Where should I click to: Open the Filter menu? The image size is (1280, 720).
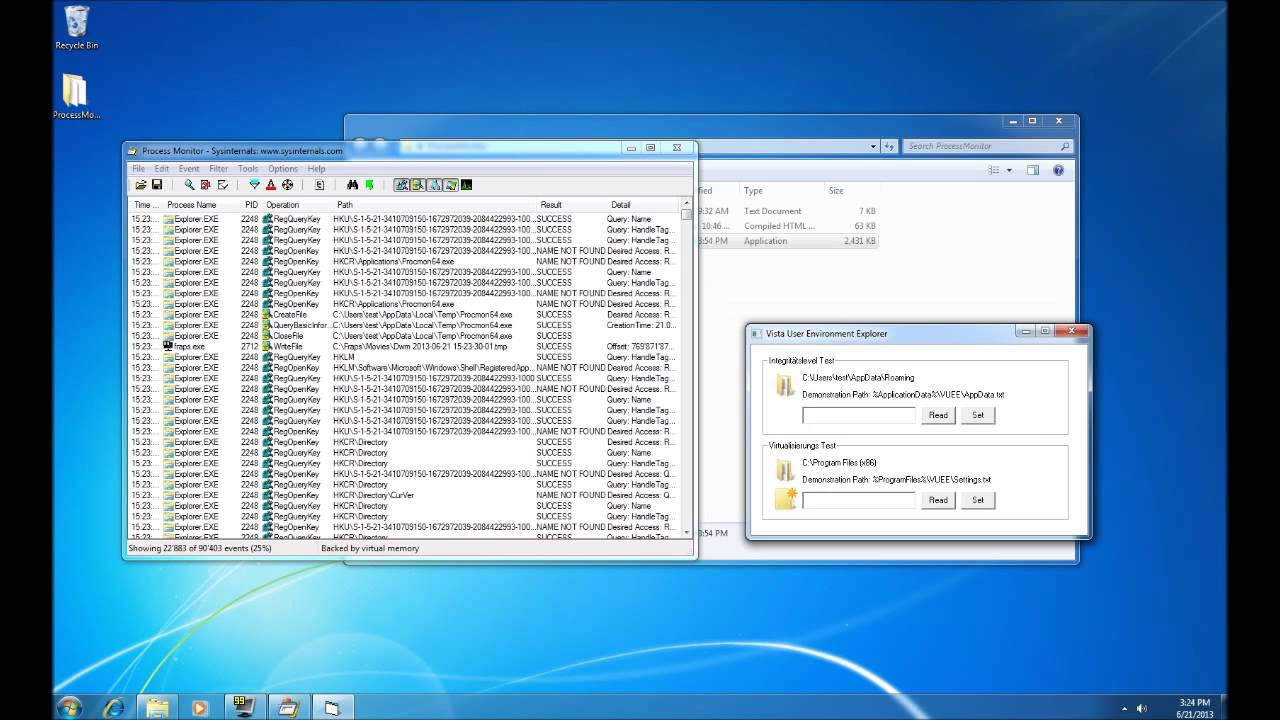point(218,169)
